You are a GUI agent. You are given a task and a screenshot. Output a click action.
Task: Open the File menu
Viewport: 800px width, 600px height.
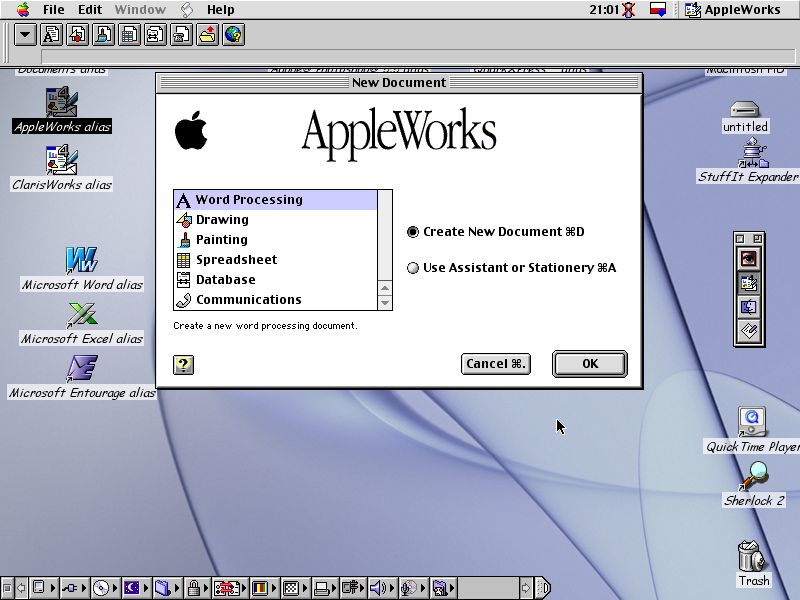(x=54, y=10)
